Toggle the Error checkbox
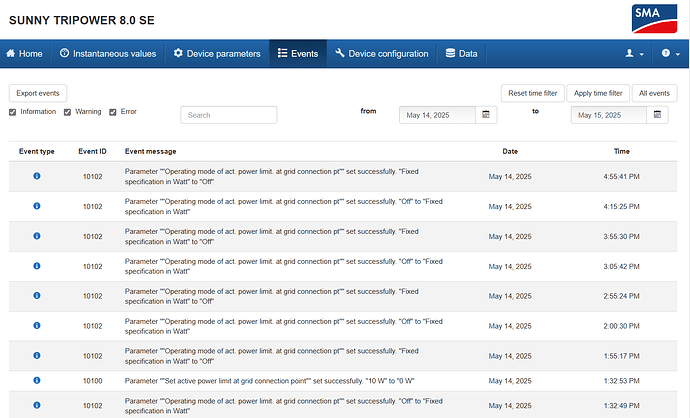690x418 pixels. (113, 112)
